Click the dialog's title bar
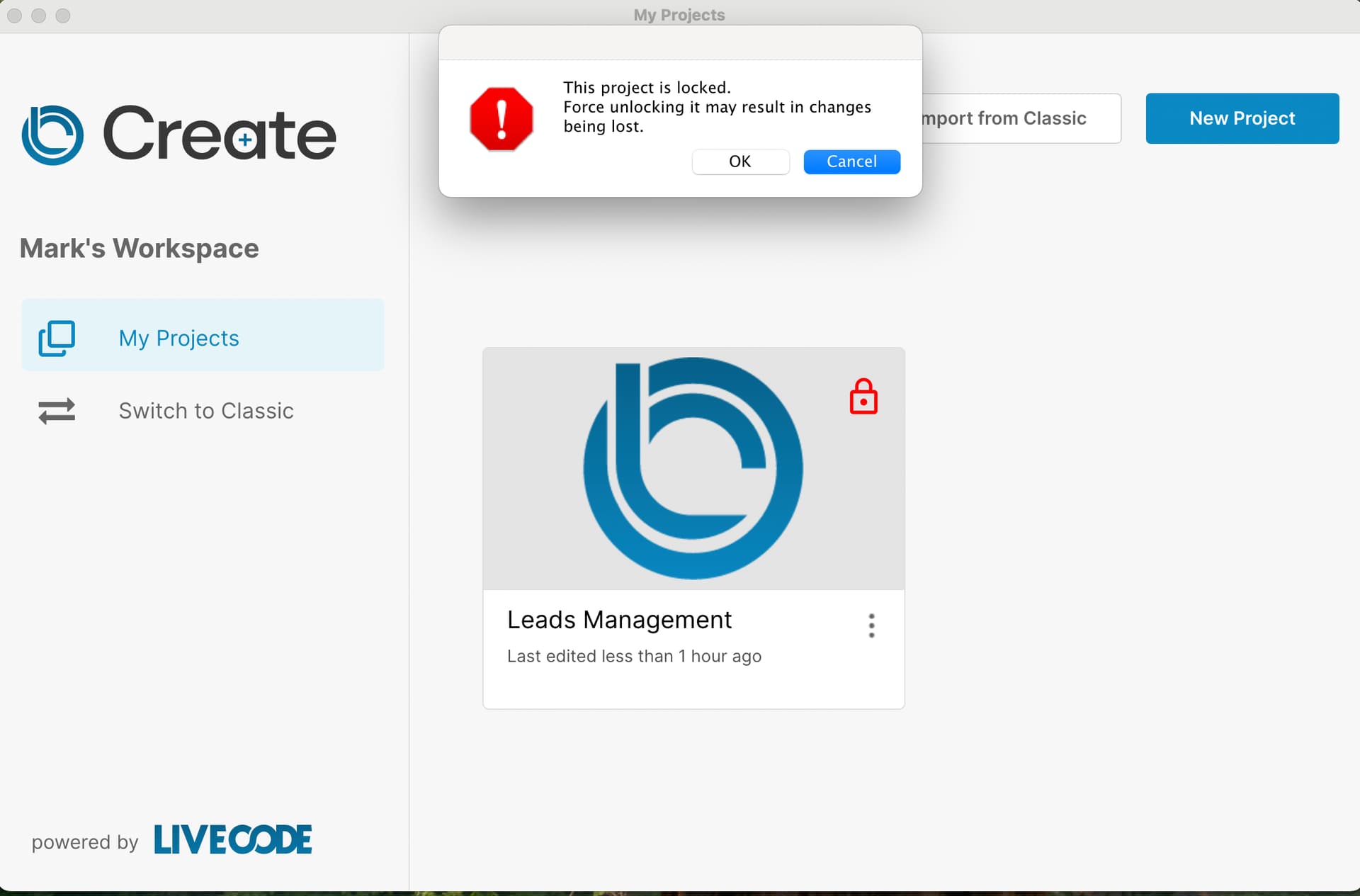The height and width of the screenshot is (896, 1360). click(680, 43)
